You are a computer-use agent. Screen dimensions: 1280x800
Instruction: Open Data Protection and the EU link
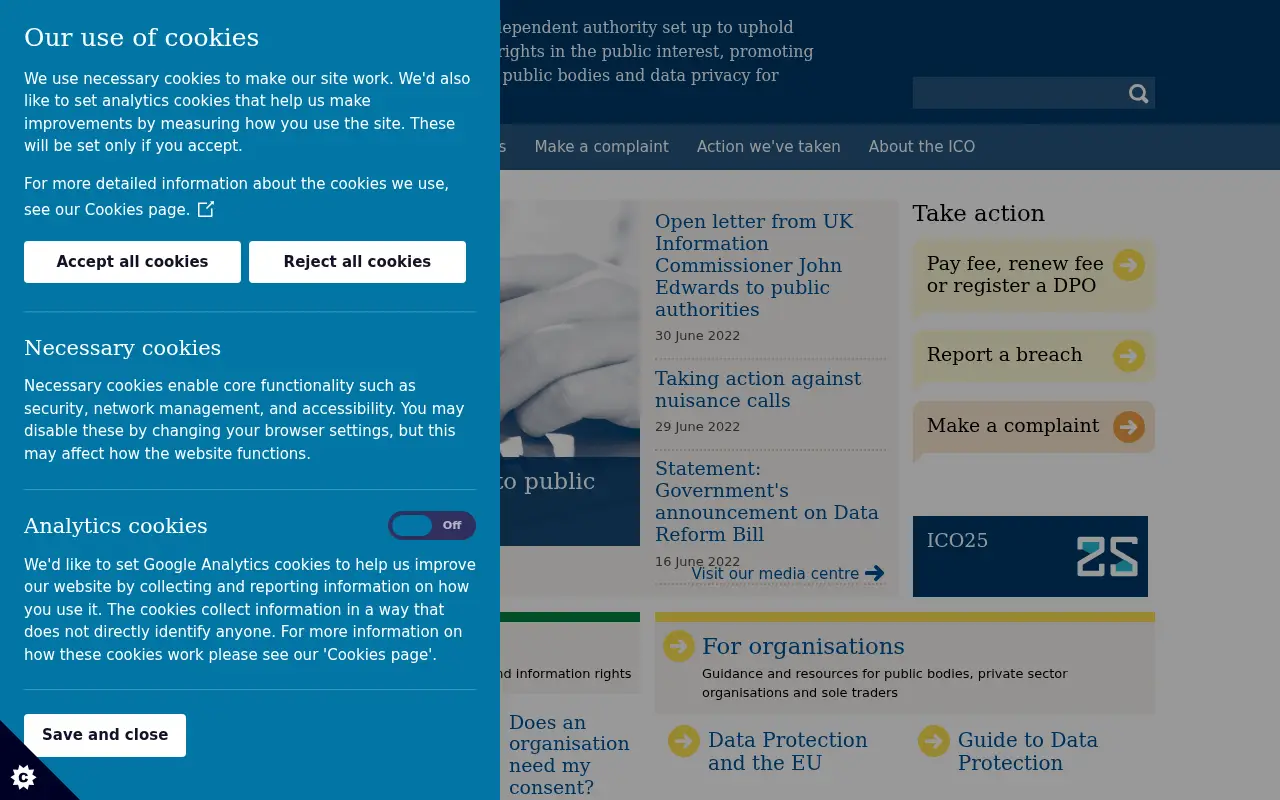click(x=788, y=751)
